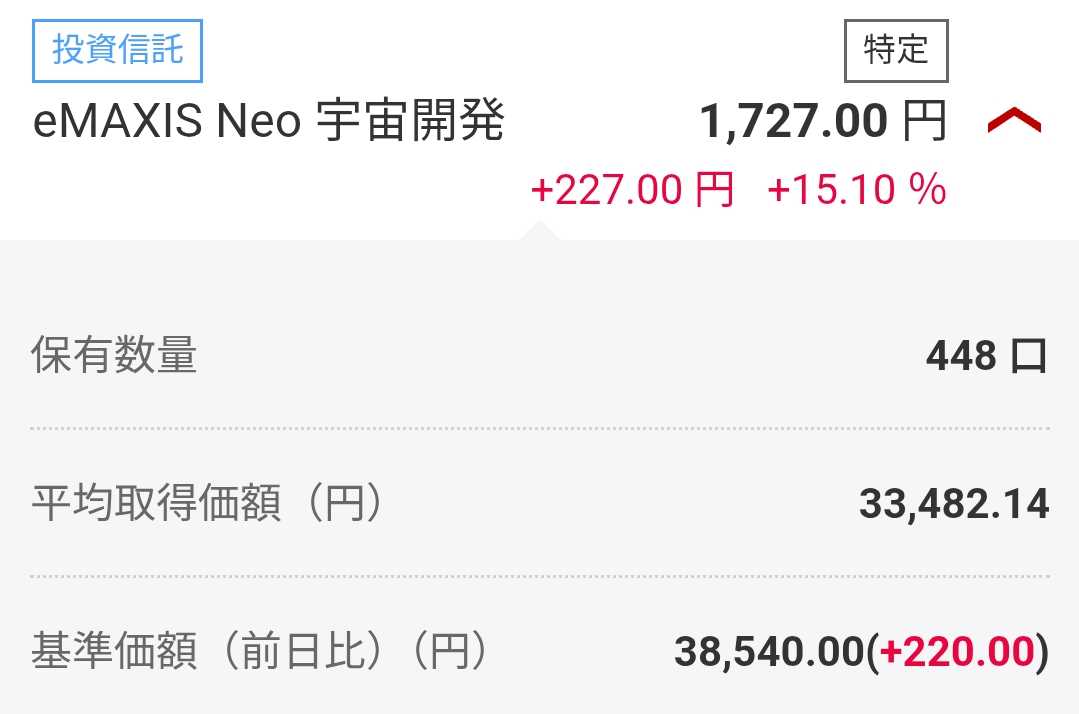
Task: Click the dotted divider below 保有数量
Action: [x=540, y=428]
